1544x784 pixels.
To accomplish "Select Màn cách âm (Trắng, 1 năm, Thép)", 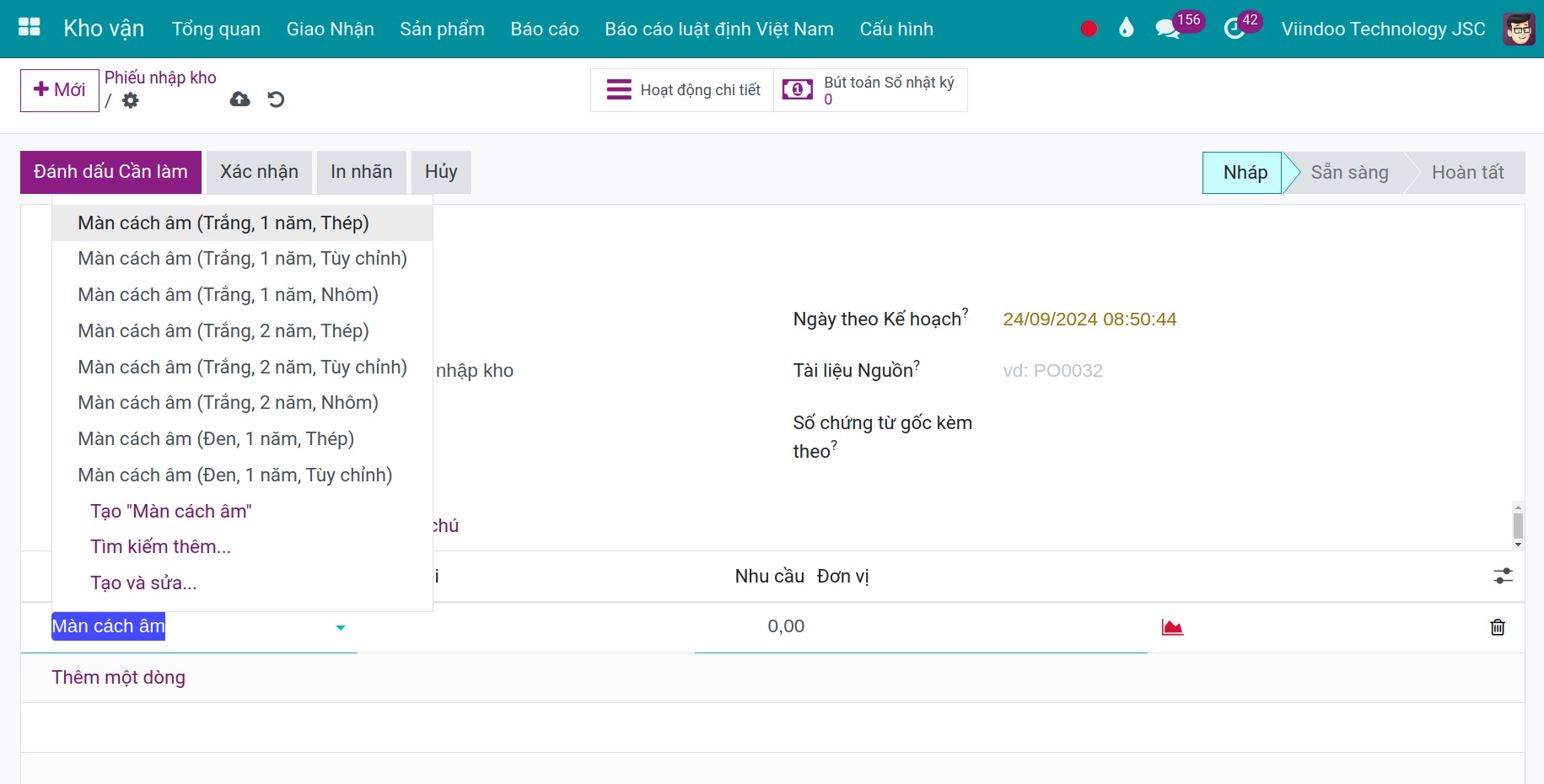I will pyautogui.click(x=242, y=223).
